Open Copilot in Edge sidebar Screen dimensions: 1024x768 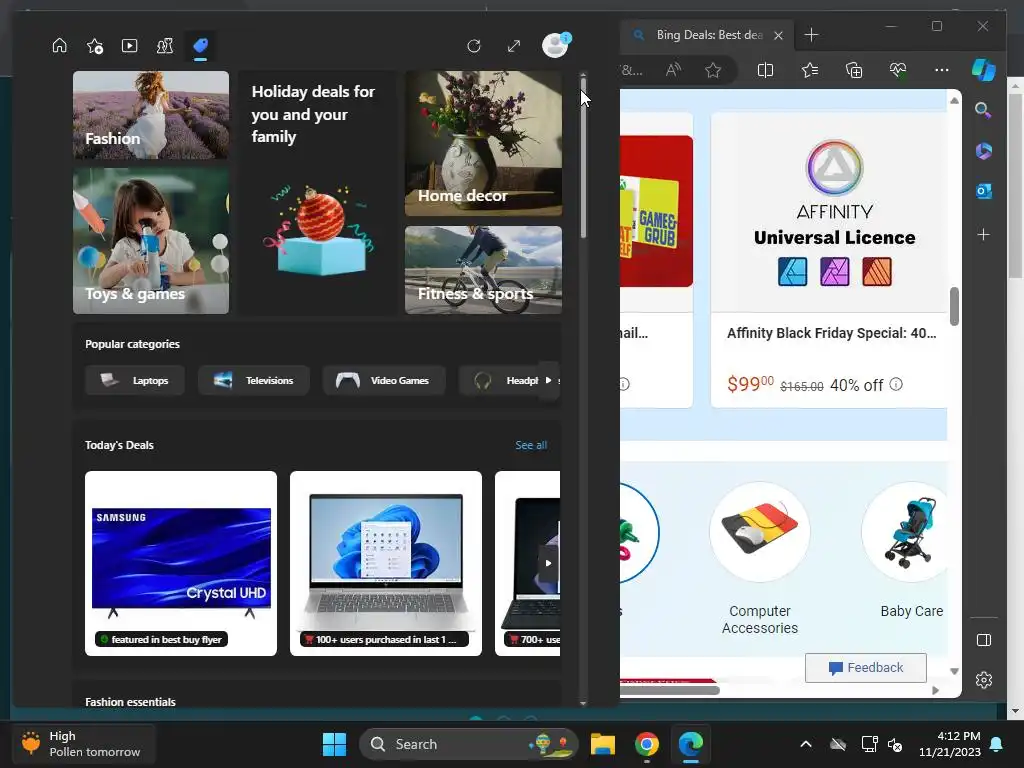pos(984,70)
